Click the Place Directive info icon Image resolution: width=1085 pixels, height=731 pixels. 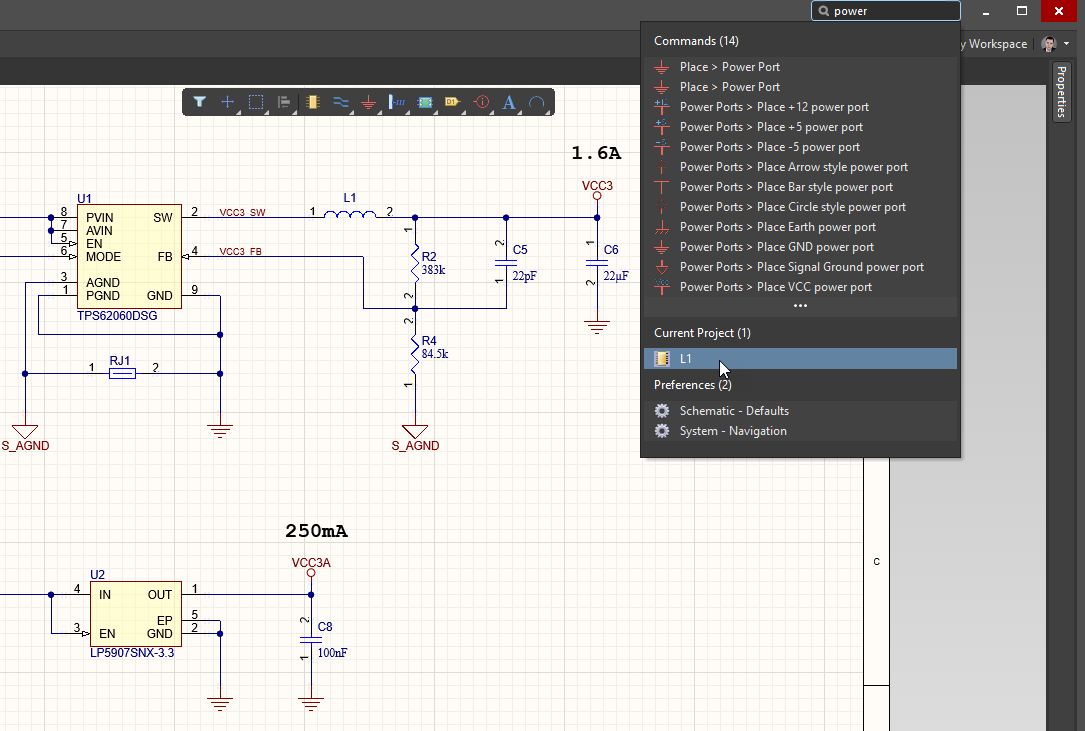pos(481,102)
